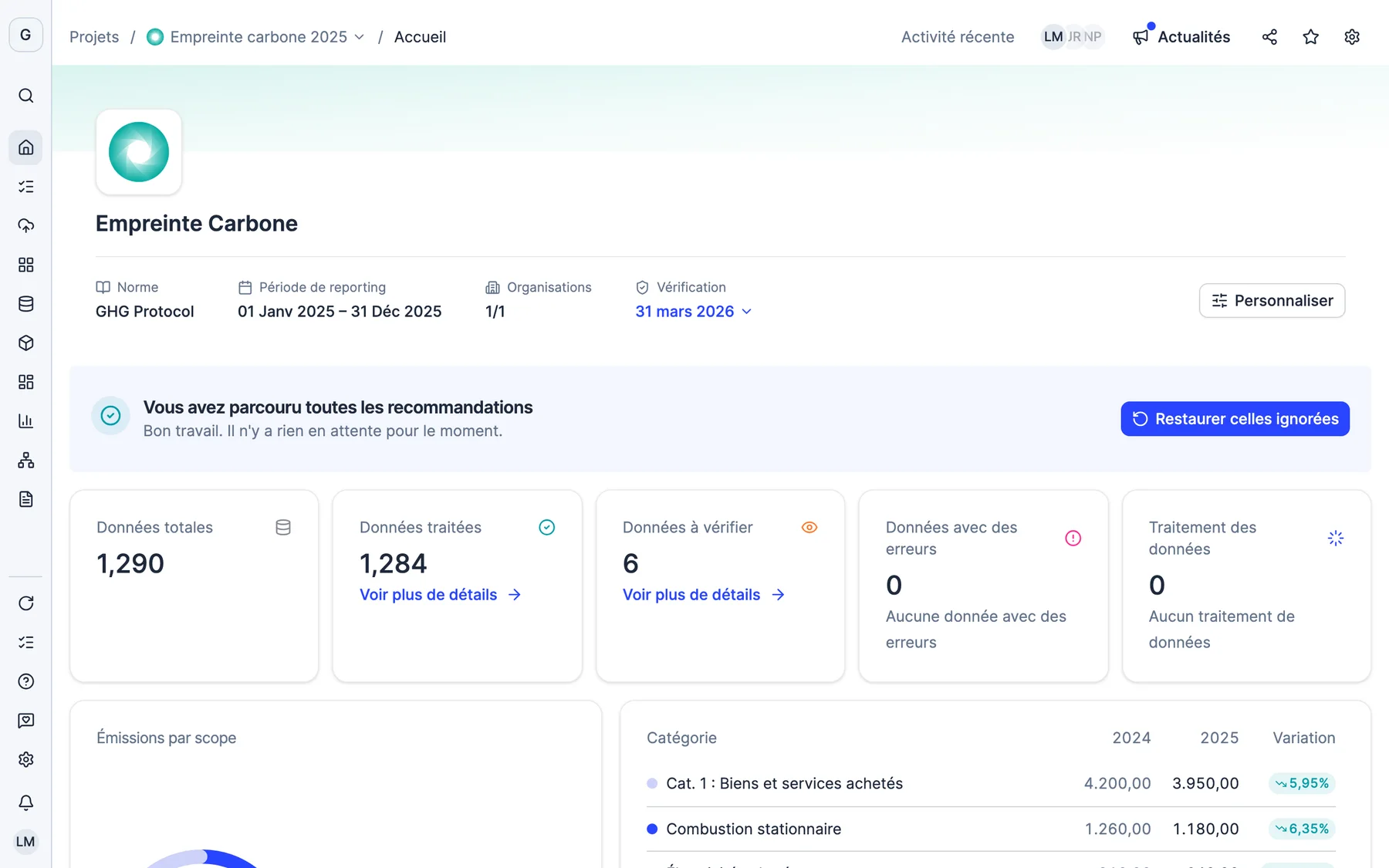Click the Restaurer celles ignorées button

(1235, 419)
